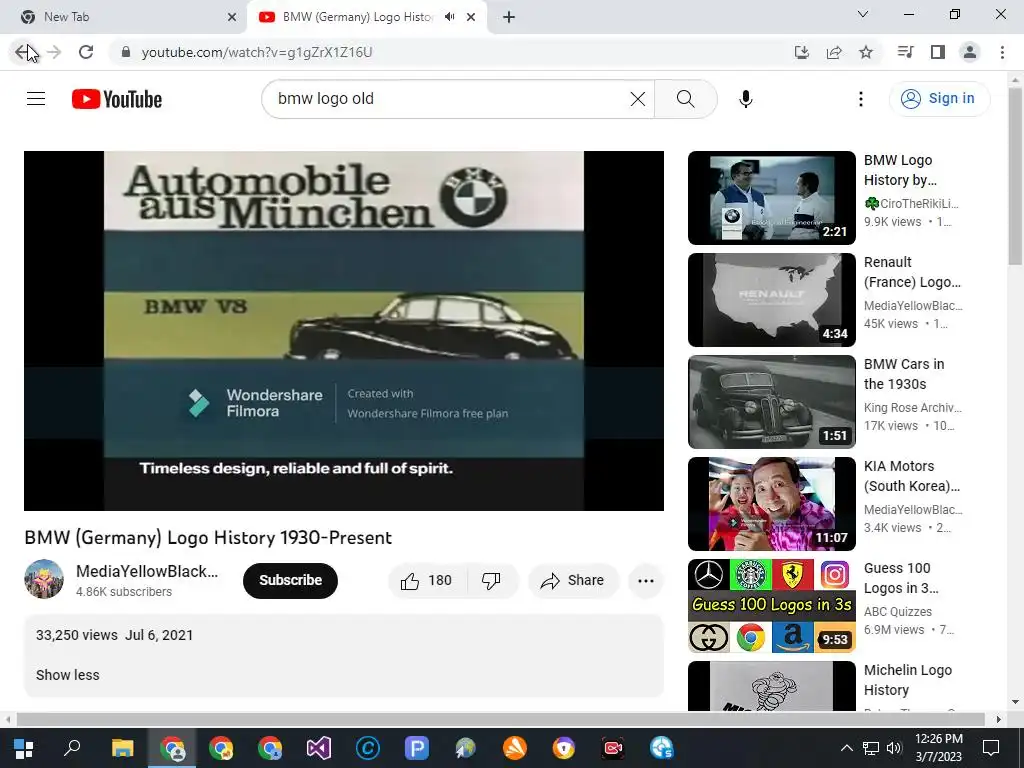Screen dimensions: 1024x768
Task: Clear the search box with the X
Action: 637,99
